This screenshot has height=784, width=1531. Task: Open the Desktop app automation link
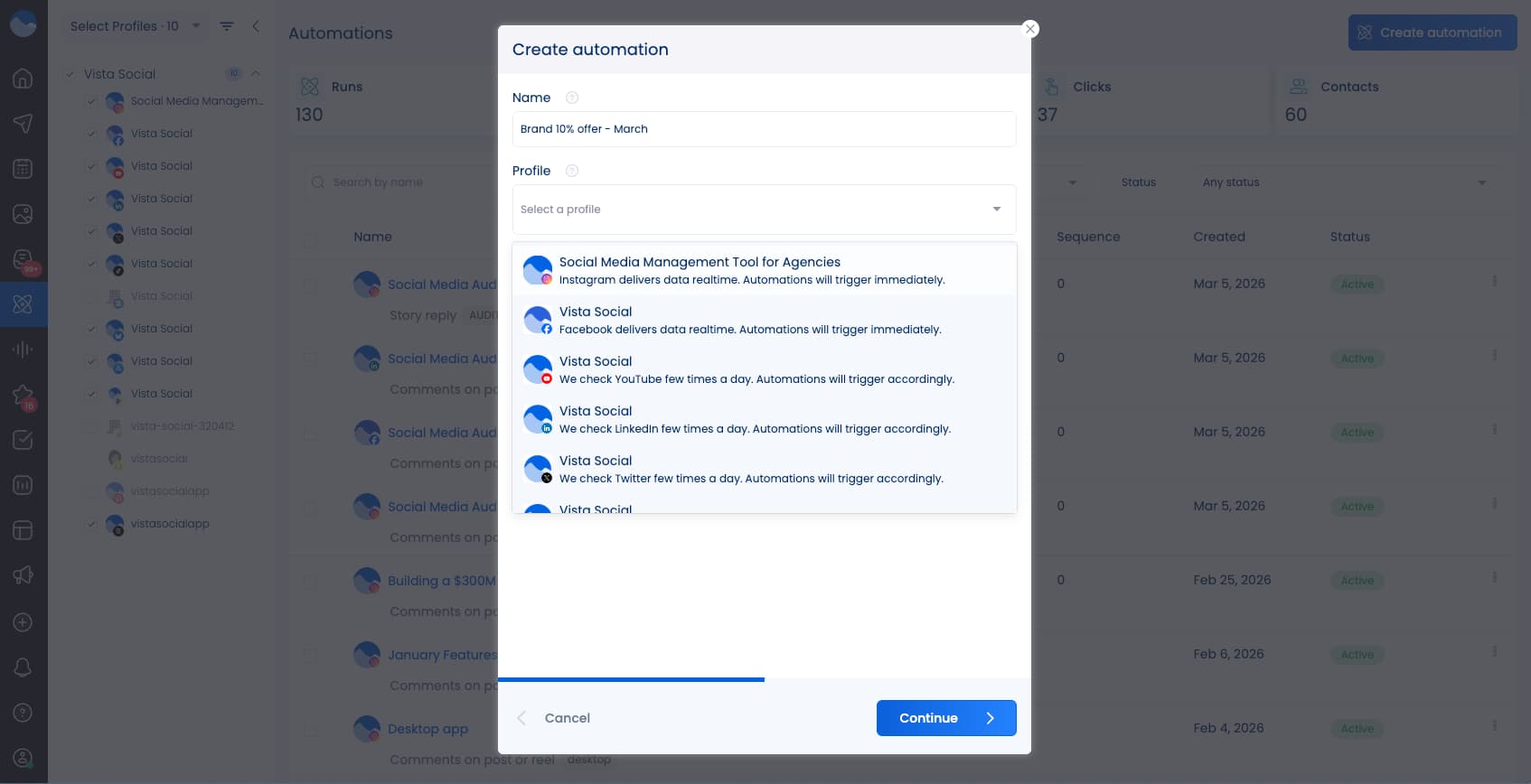tap(427, 729)
